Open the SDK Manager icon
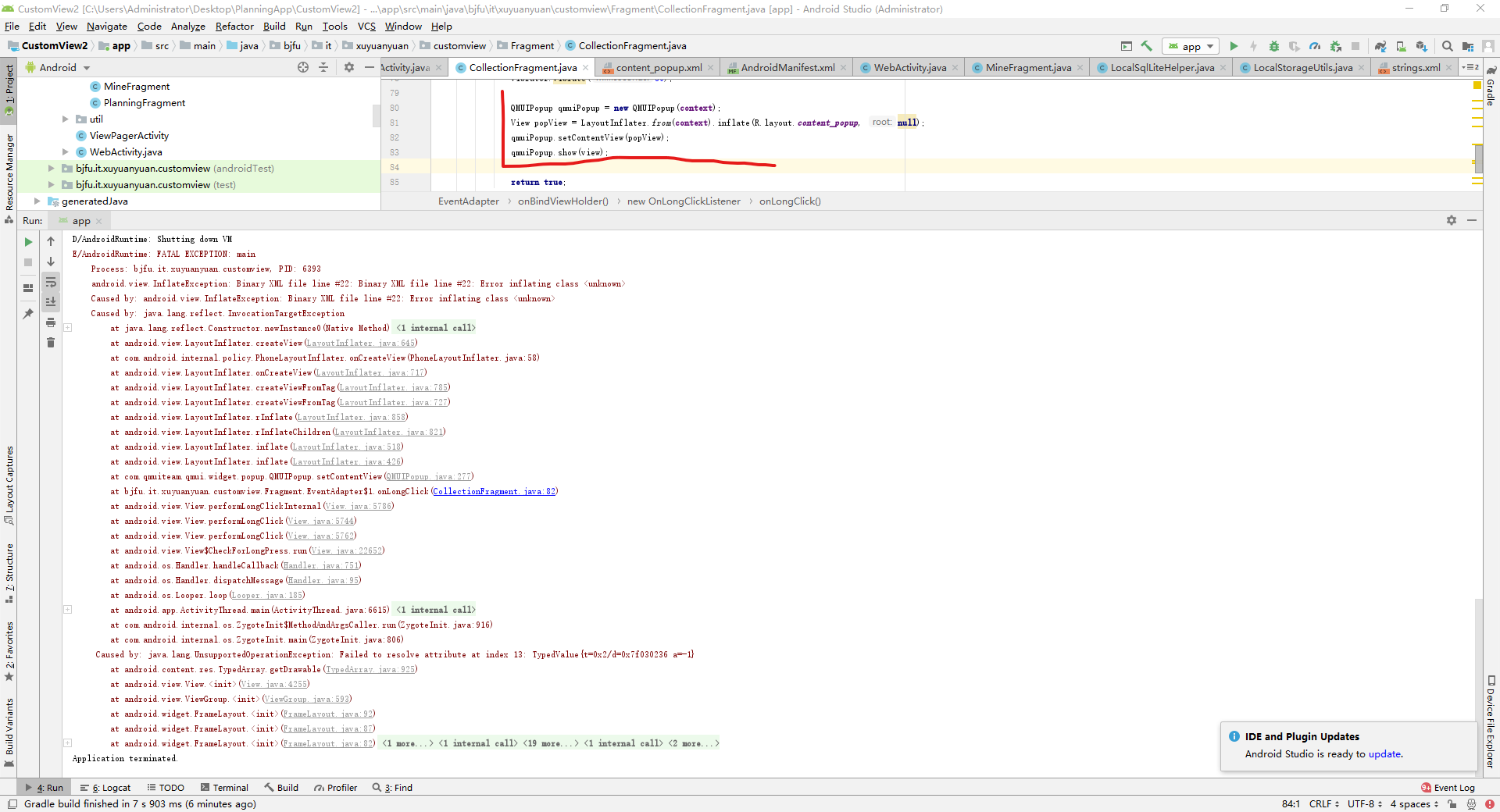Image resolution: width=1500 pixels, height=812 pixels. pos(1421,46)
